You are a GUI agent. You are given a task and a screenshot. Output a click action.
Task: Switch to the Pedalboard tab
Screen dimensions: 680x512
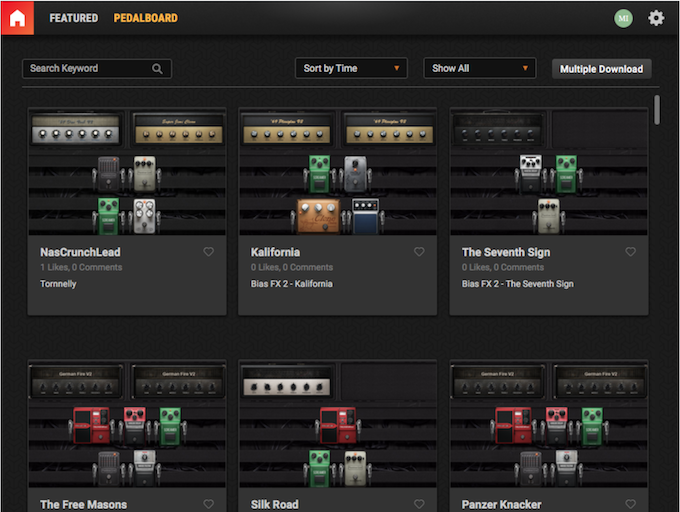tap(146, 18)
